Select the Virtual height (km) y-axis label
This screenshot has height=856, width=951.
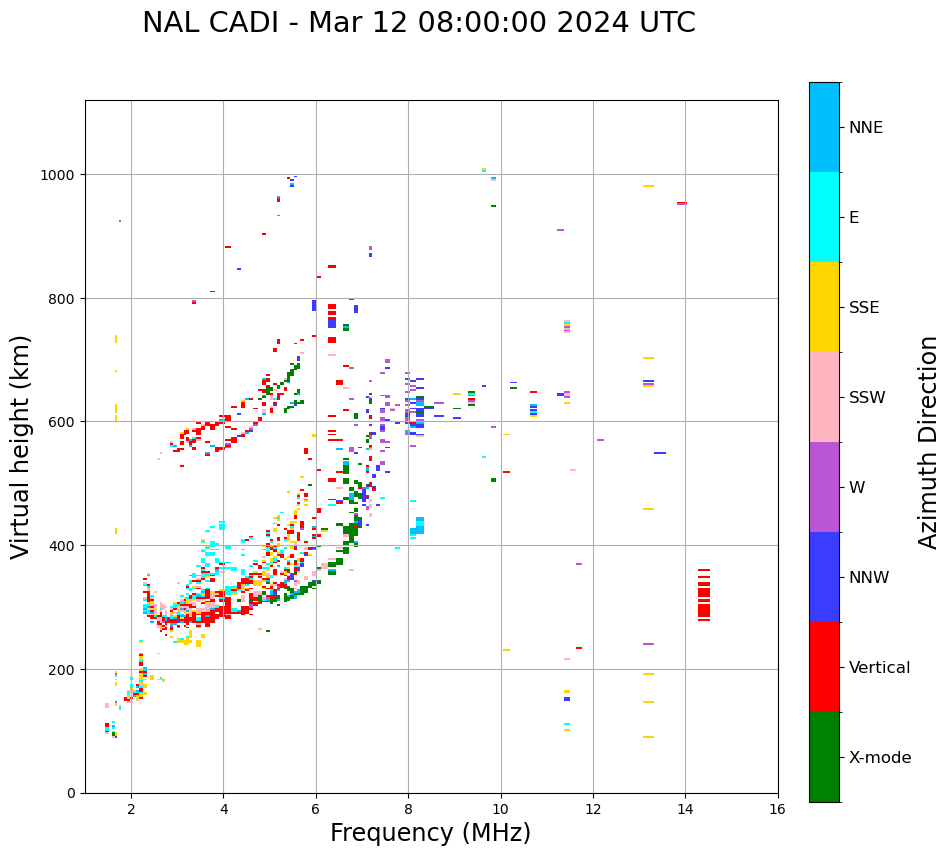(x=21, y=446)
